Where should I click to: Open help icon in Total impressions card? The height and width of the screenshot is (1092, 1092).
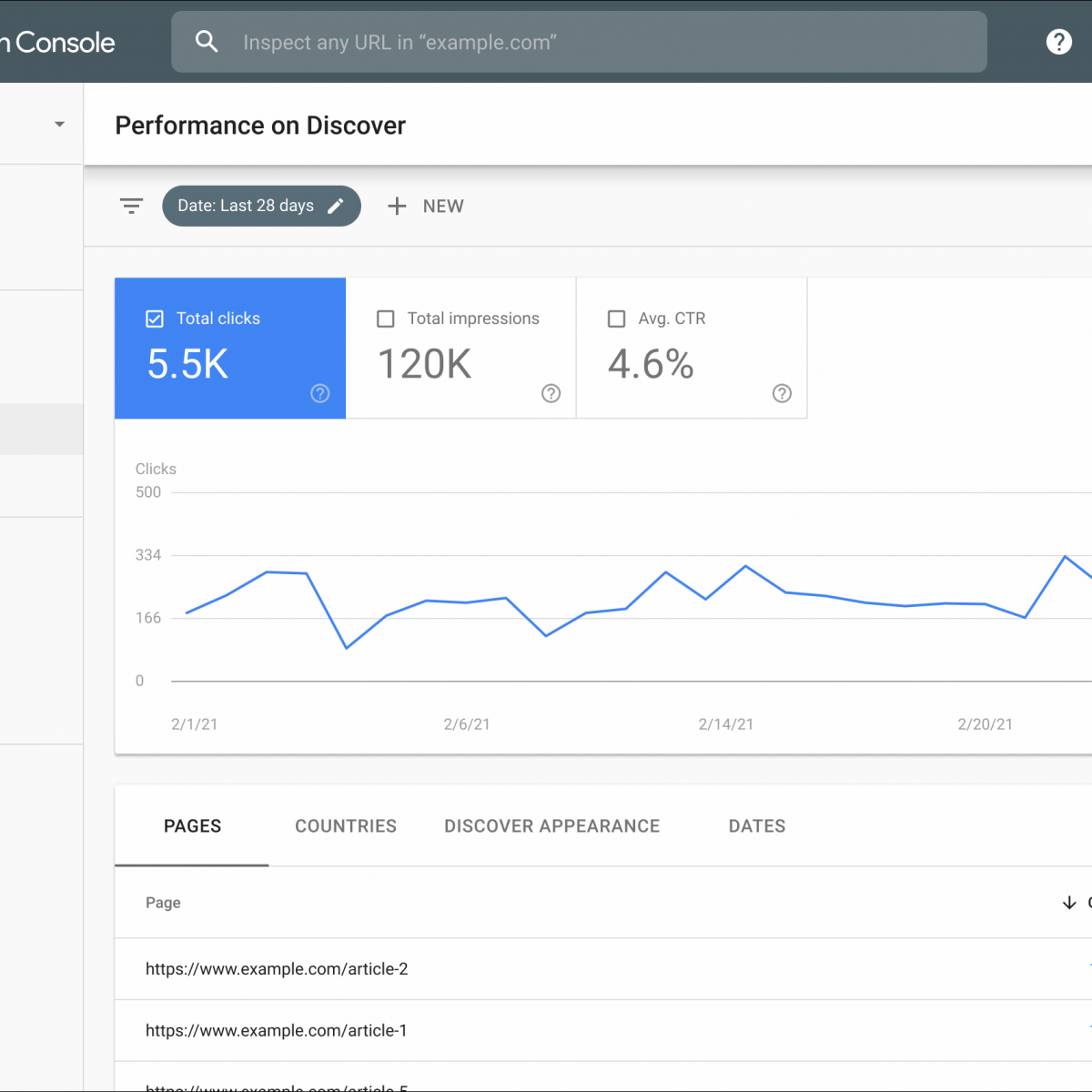[x=551, y=393]
